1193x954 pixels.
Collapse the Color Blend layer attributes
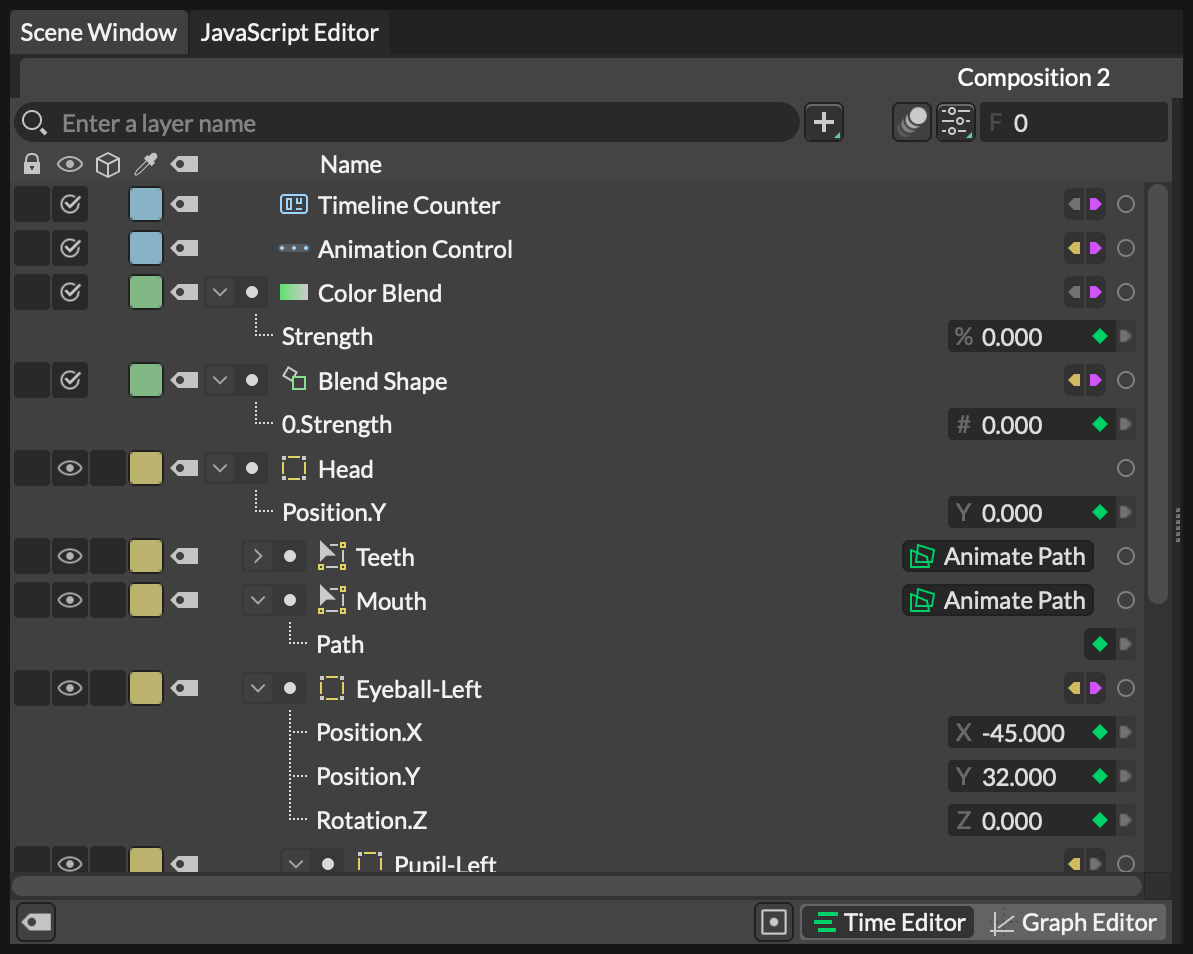(x=220, y=293)
